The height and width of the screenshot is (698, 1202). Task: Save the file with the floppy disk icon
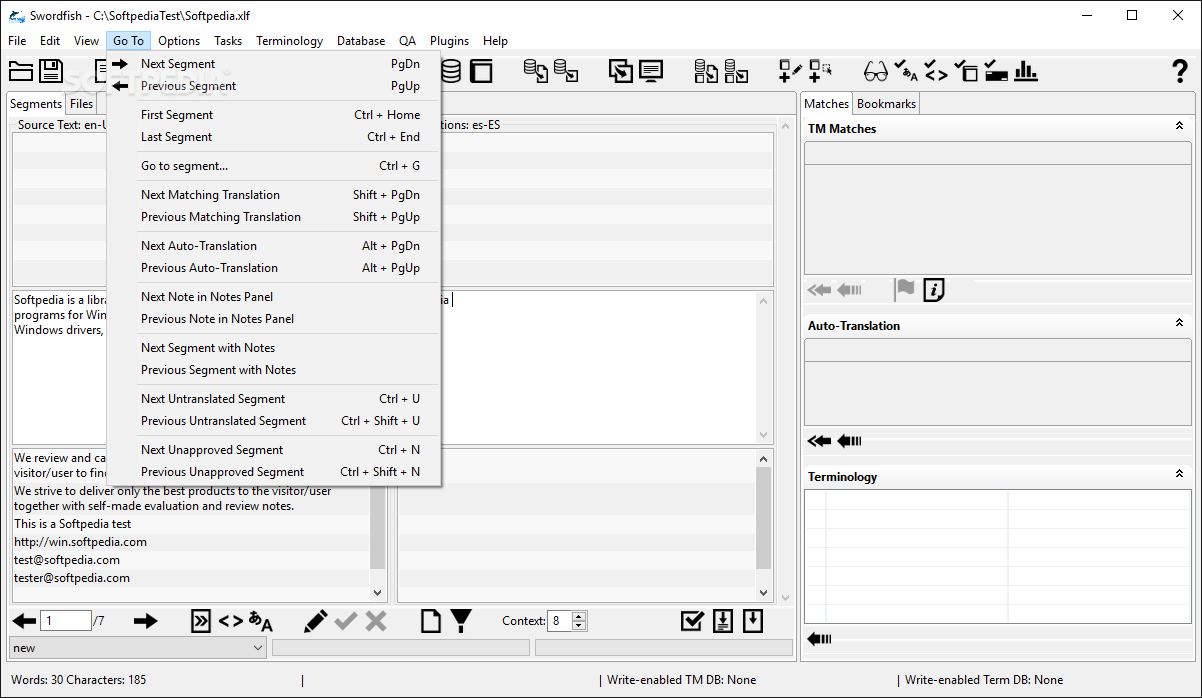pos(51,71)
